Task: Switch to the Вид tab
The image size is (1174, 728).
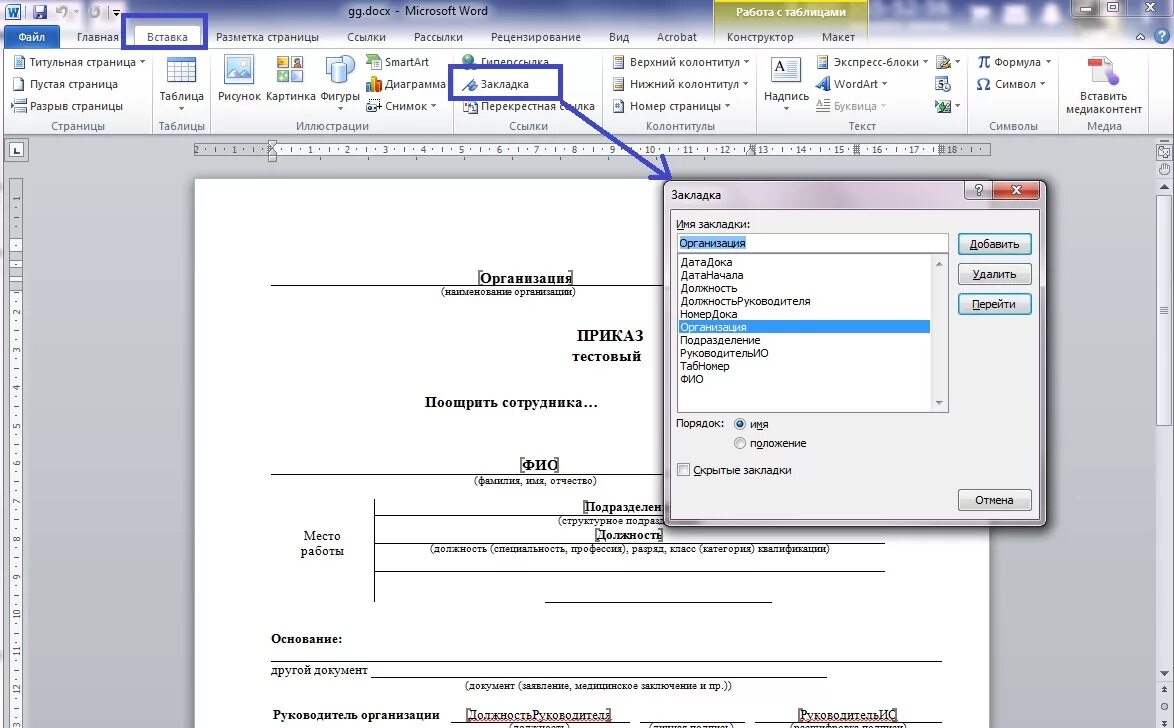Action: click(x=618, y=37)
